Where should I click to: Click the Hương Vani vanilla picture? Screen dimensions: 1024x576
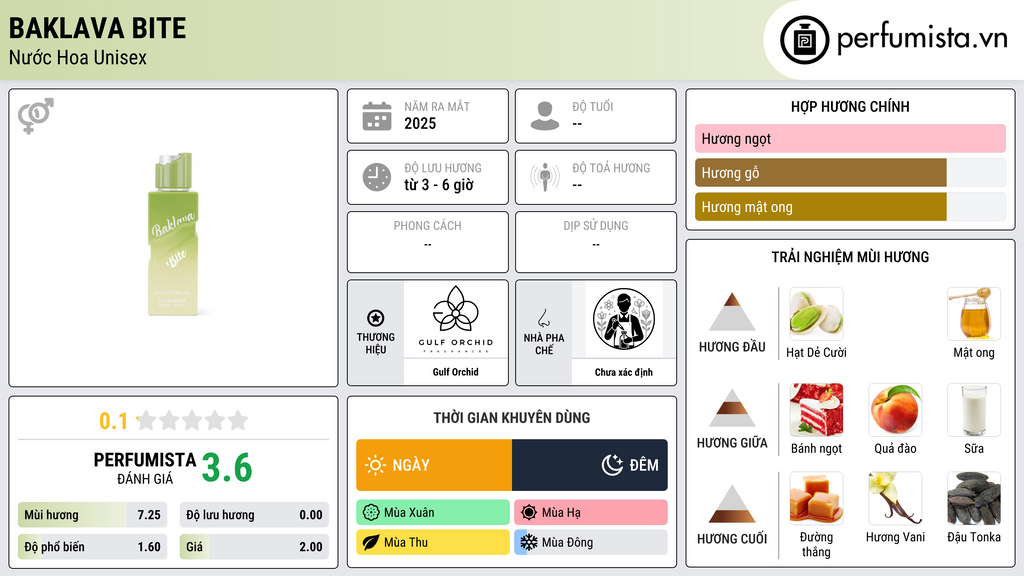pyautogui.click(x=895, y=498)
